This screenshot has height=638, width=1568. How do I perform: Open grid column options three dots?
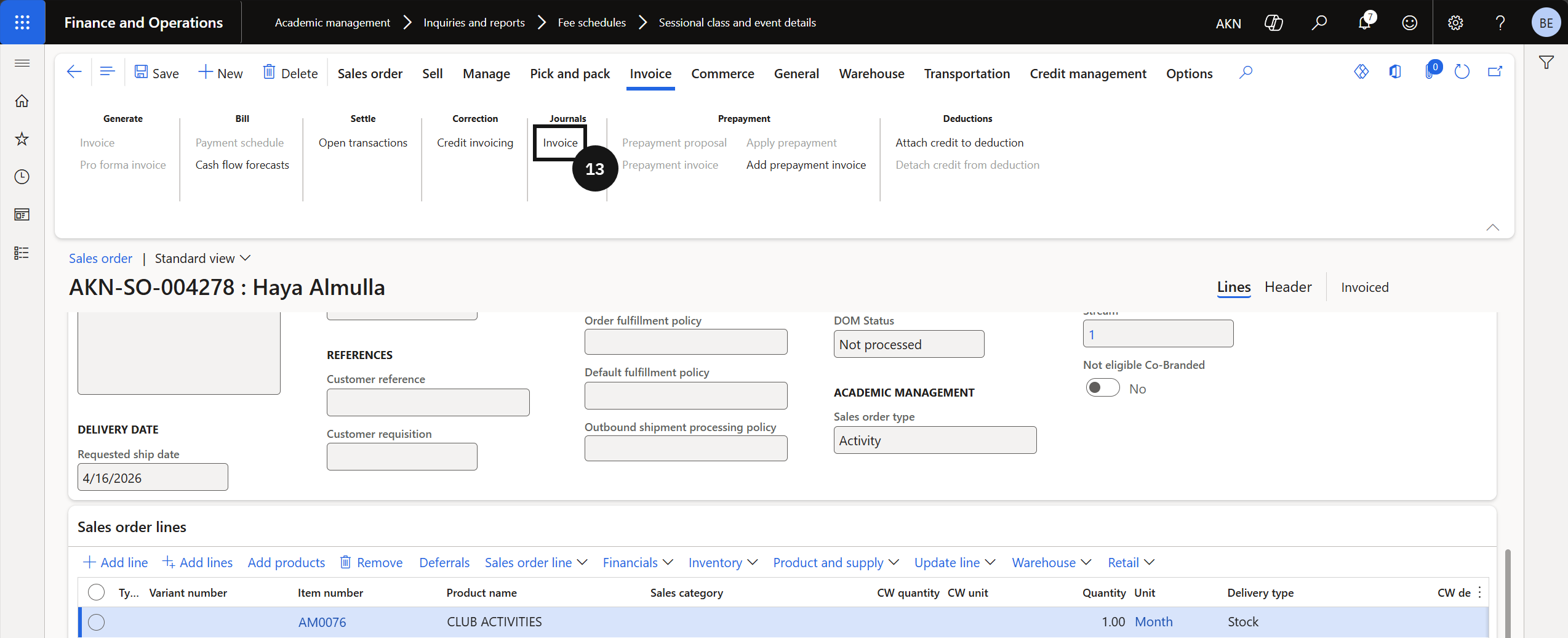1479,592
